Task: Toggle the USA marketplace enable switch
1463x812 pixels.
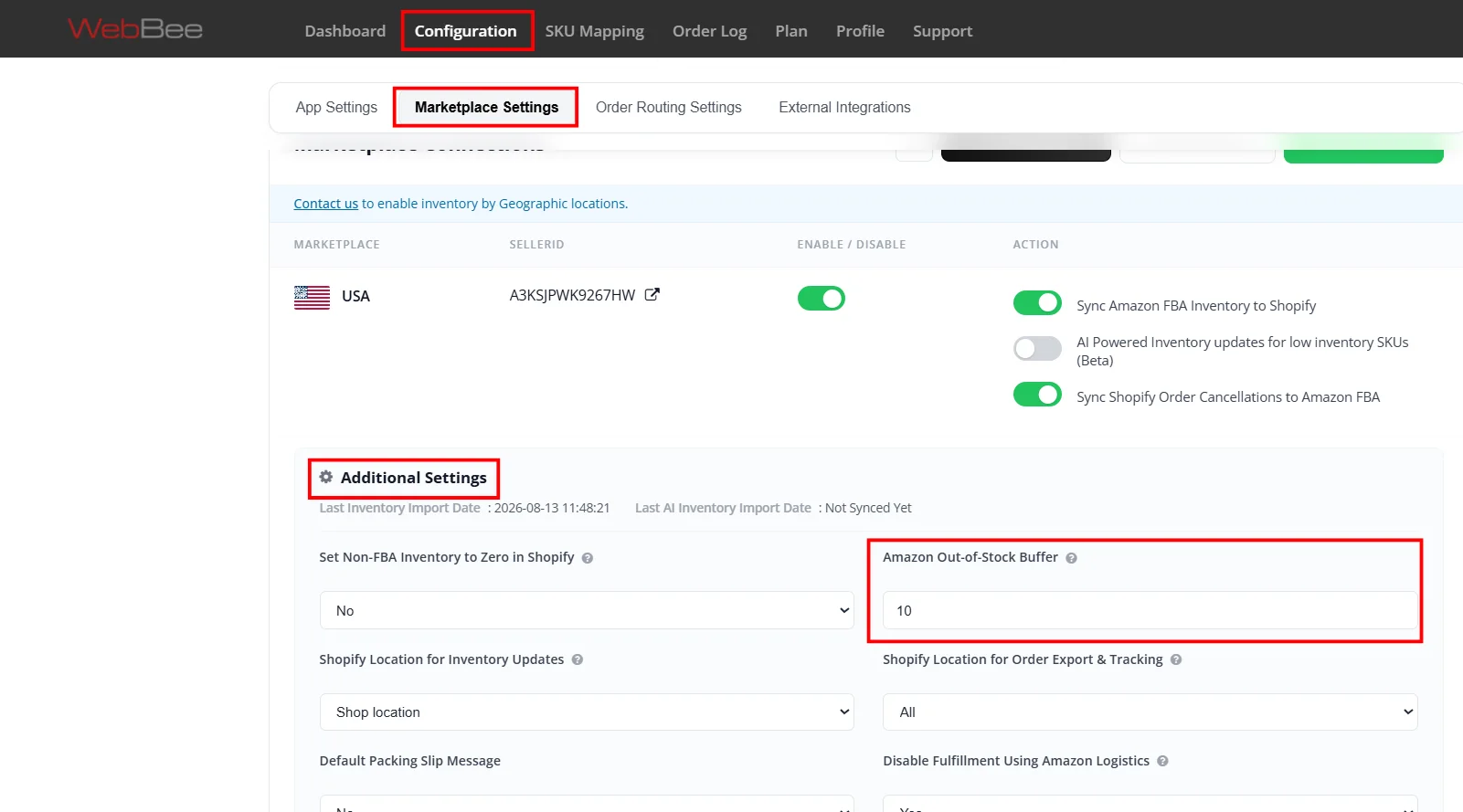Action: [822, 299]
